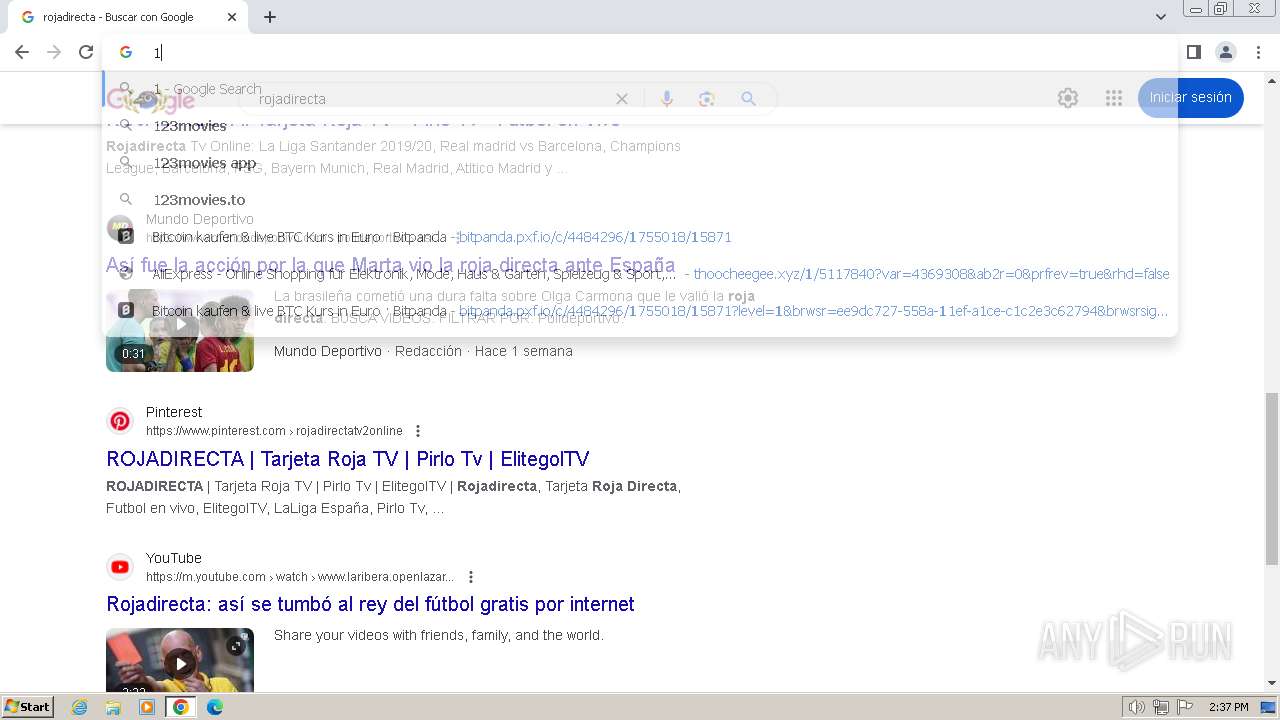Close the rojadirecta tab
This screenshot has height=720, width=1280.
232,17
